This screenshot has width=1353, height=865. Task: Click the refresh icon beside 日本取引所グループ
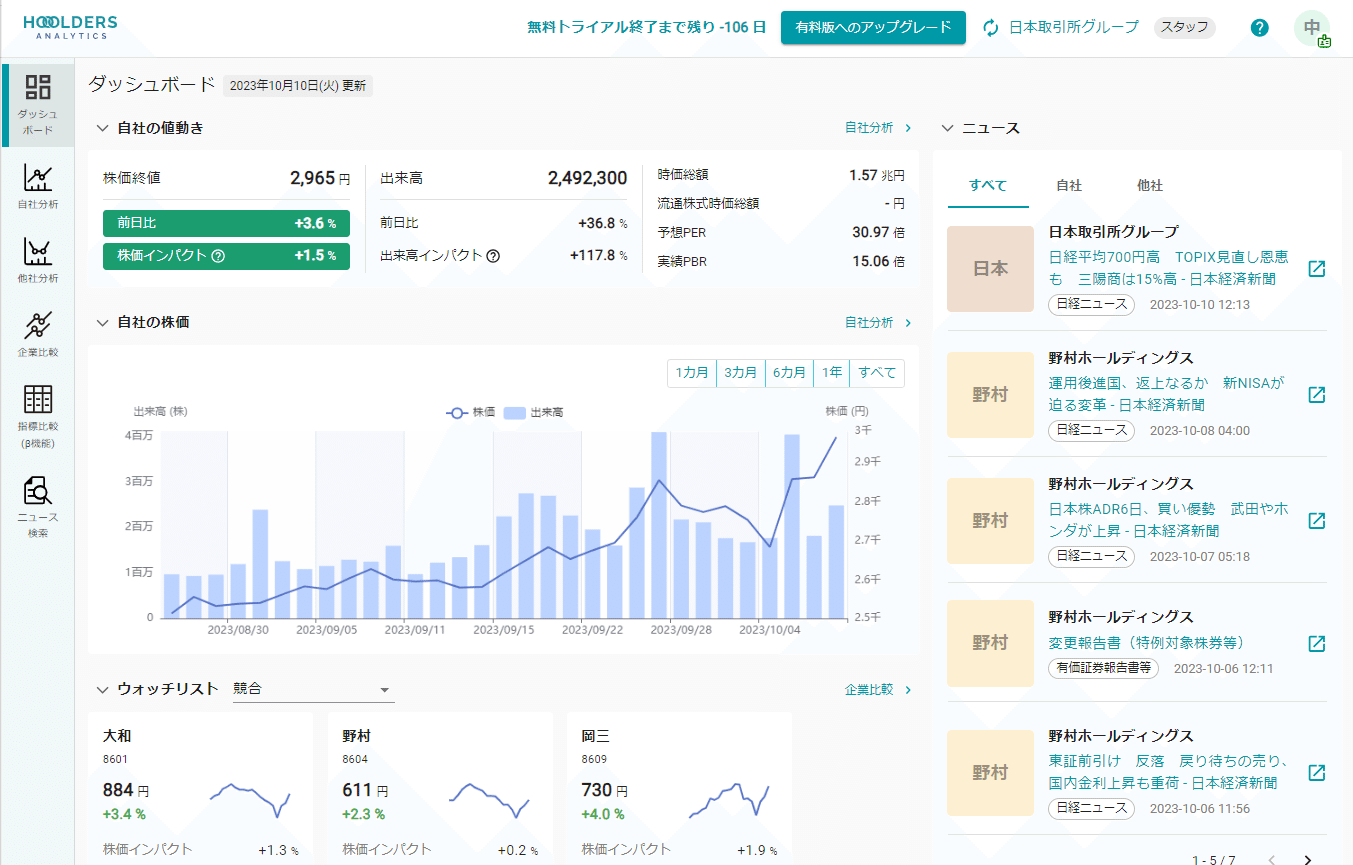989,28
